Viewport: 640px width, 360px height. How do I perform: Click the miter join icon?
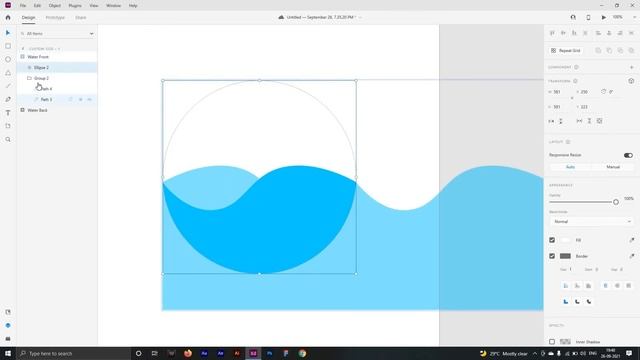566,302
